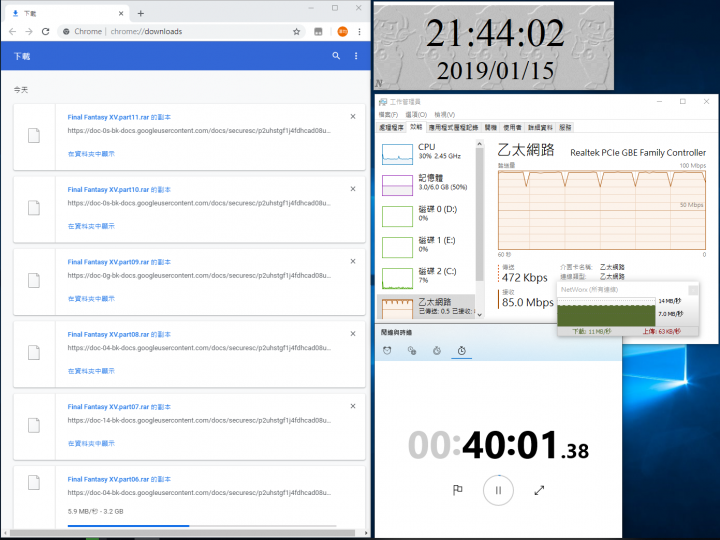Image resolution: width=720 pixels, height=540 pixels.
Task: Open the orange Chrome profile avatar
Action: [x=343, y=32]
